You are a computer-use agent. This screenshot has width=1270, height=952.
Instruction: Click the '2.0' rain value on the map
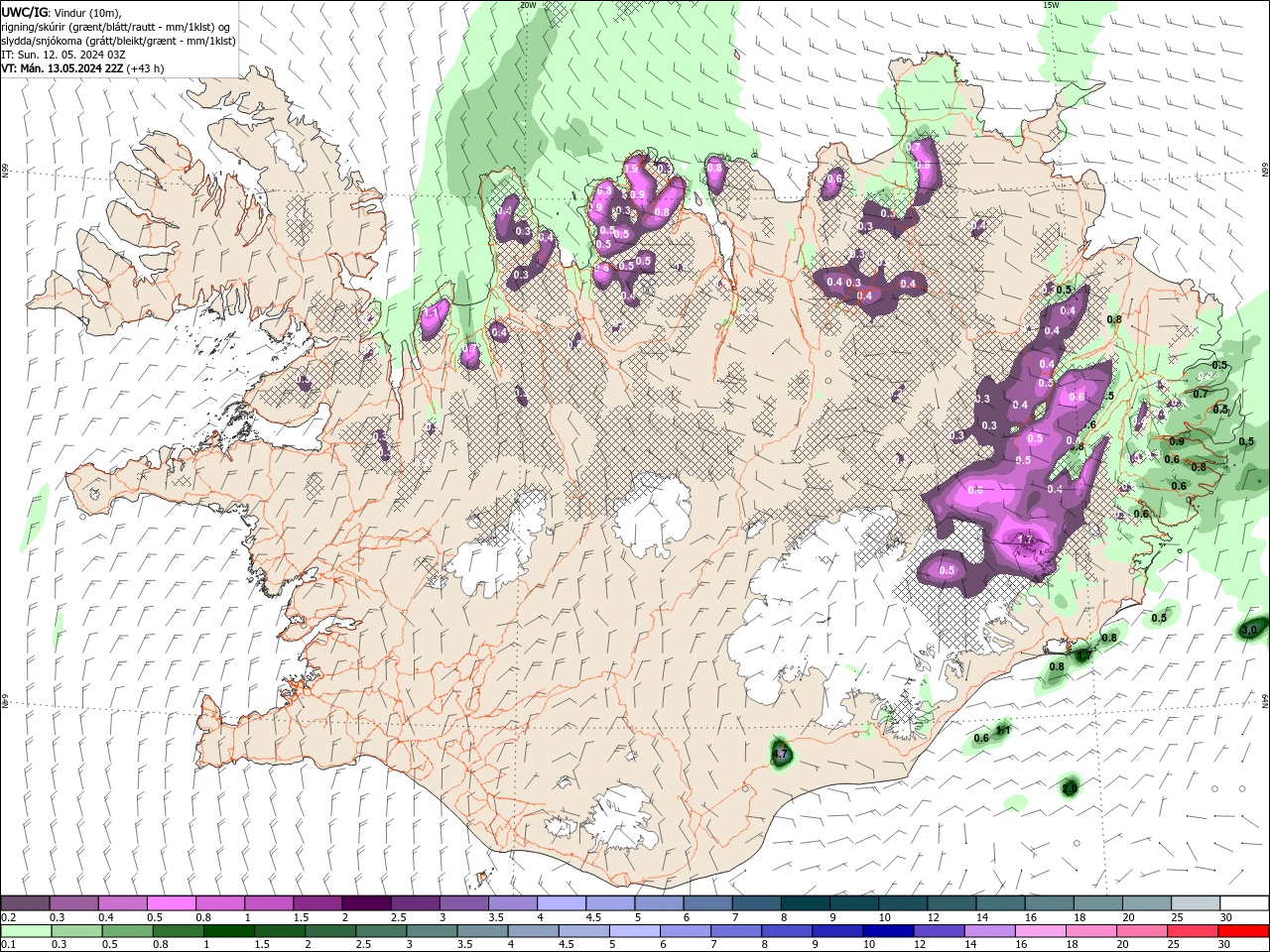coord(1070,788)
